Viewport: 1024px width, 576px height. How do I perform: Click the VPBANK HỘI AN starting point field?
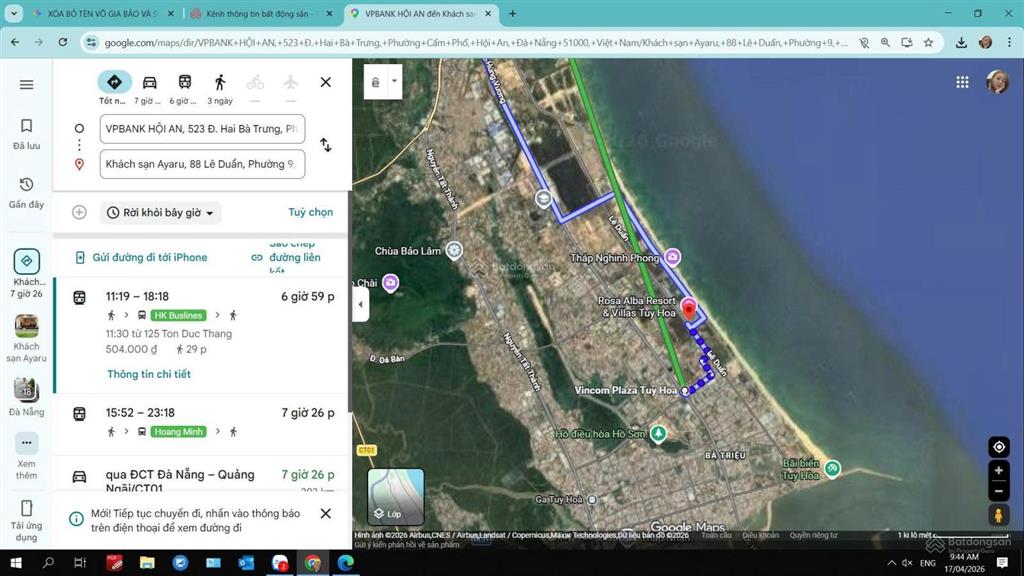point(202,129)
